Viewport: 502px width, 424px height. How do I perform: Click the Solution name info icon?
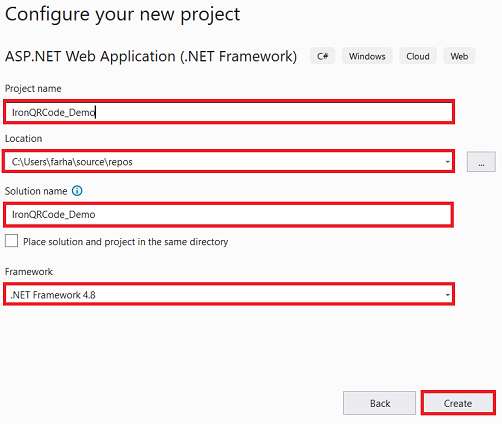tap(77, 191)
